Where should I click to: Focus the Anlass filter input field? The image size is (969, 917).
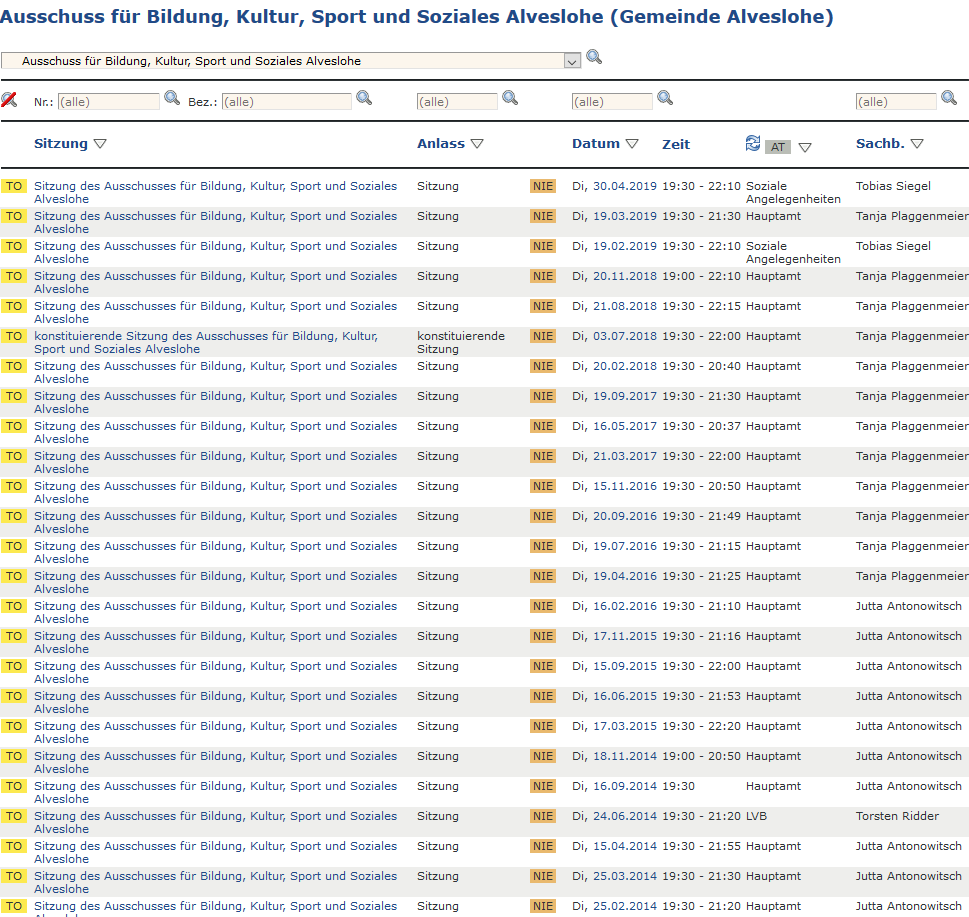(x=457, y=101)
